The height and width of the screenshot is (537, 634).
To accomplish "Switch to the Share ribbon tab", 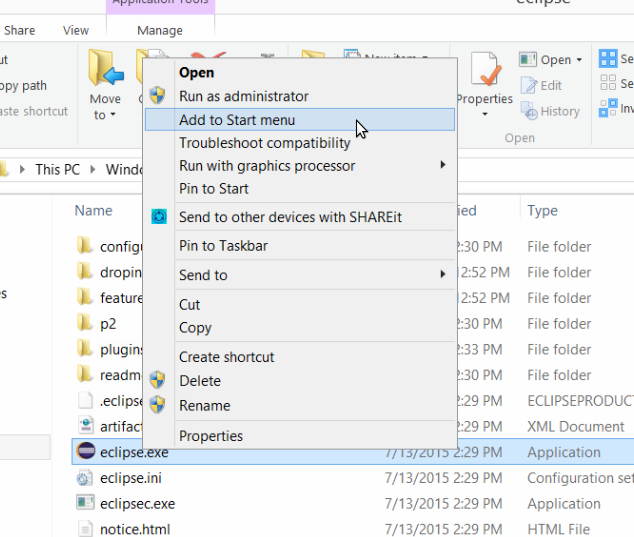I will coord(19,30).
